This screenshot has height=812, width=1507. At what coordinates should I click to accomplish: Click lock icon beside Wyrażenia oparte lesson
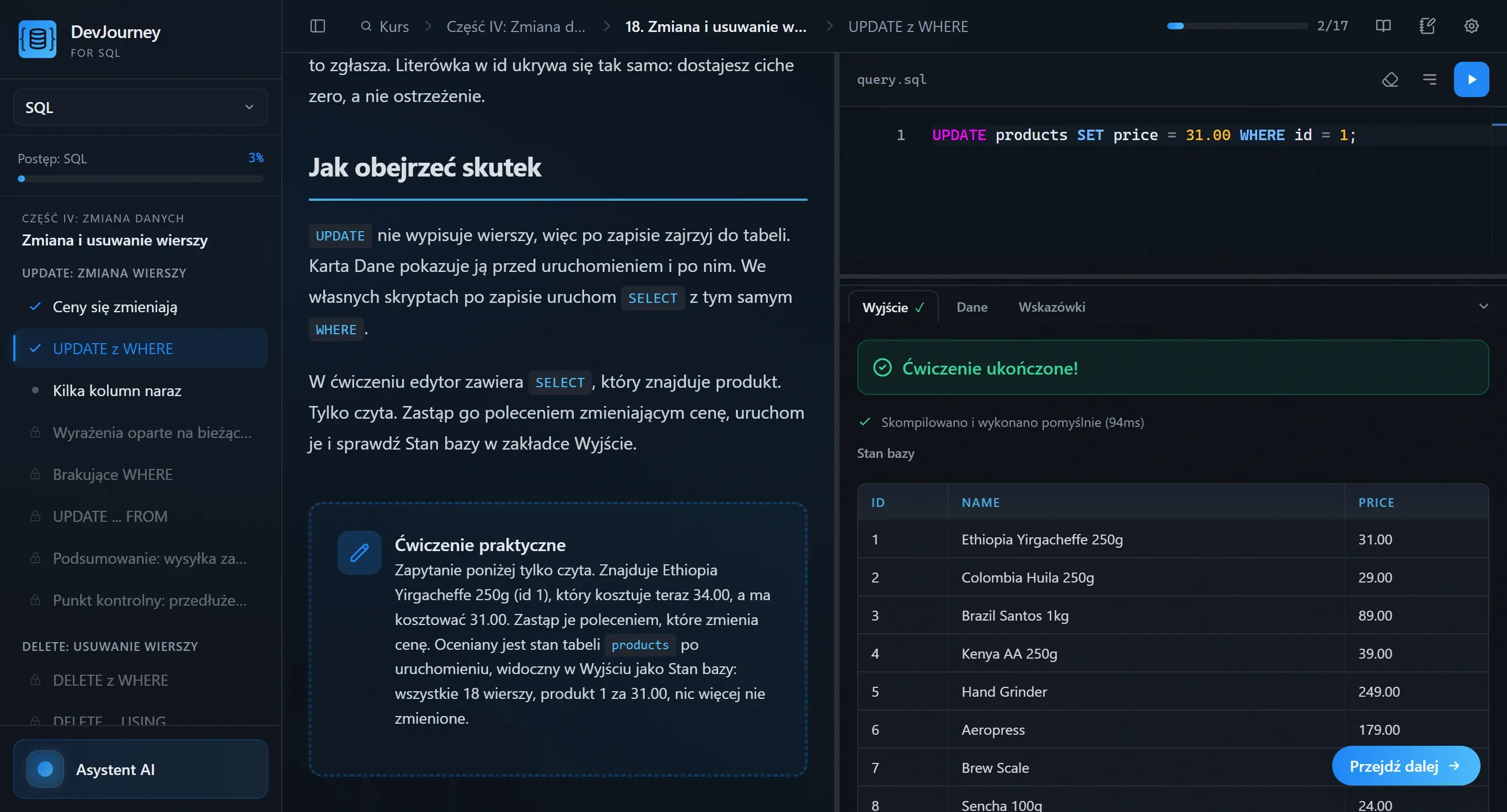[x=35, y=432]
